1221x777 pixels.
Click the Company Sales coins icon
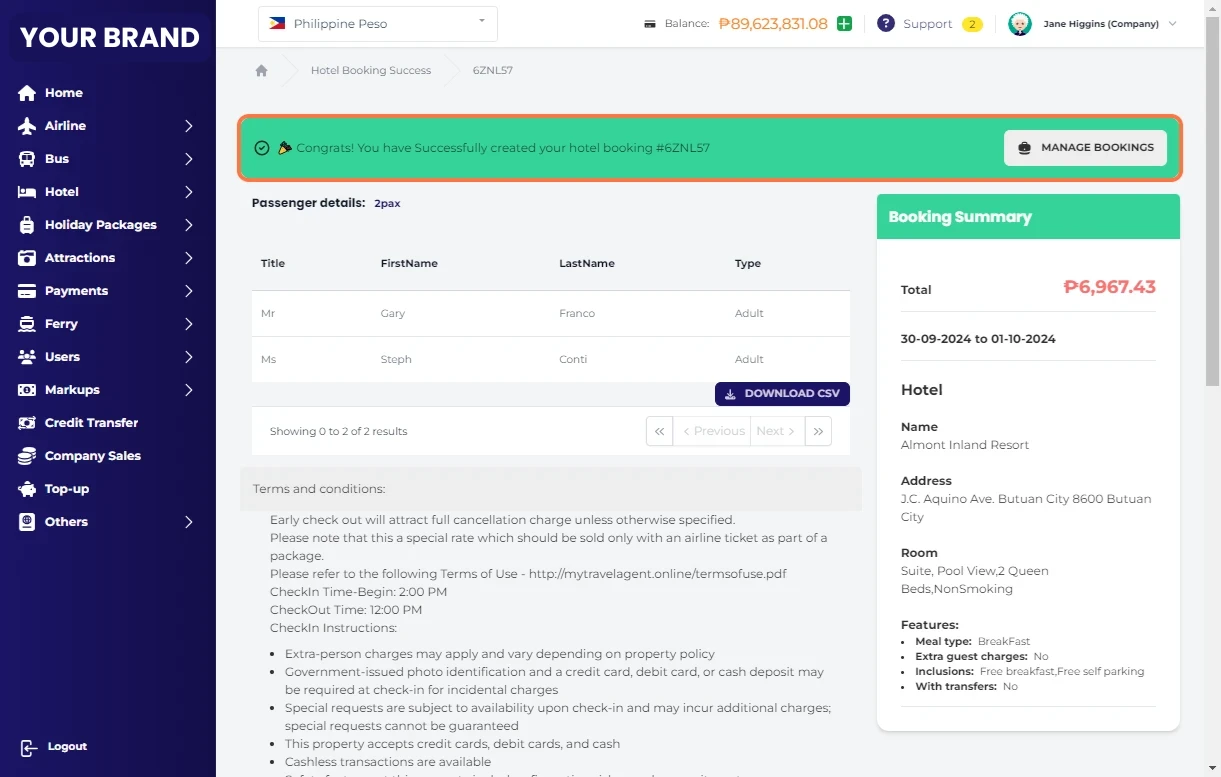click(x=27, y=456)
